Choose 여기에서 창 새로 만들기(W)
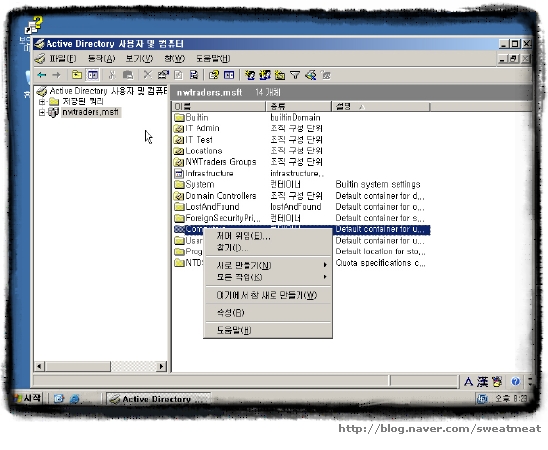Image resolution: width=548 pixels, height=450 pixels. pyautogui.click(x=267, y=295)
